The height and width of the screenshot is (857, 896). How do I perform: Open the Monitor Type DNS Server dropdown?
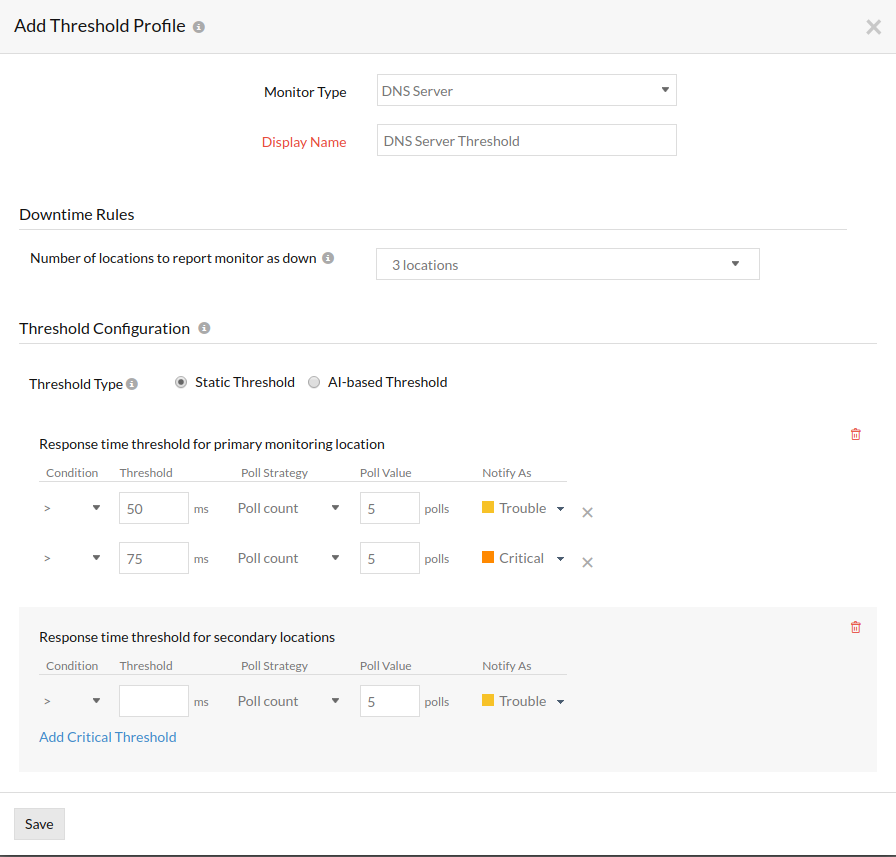pyautogui.click(x=526, y=91)
